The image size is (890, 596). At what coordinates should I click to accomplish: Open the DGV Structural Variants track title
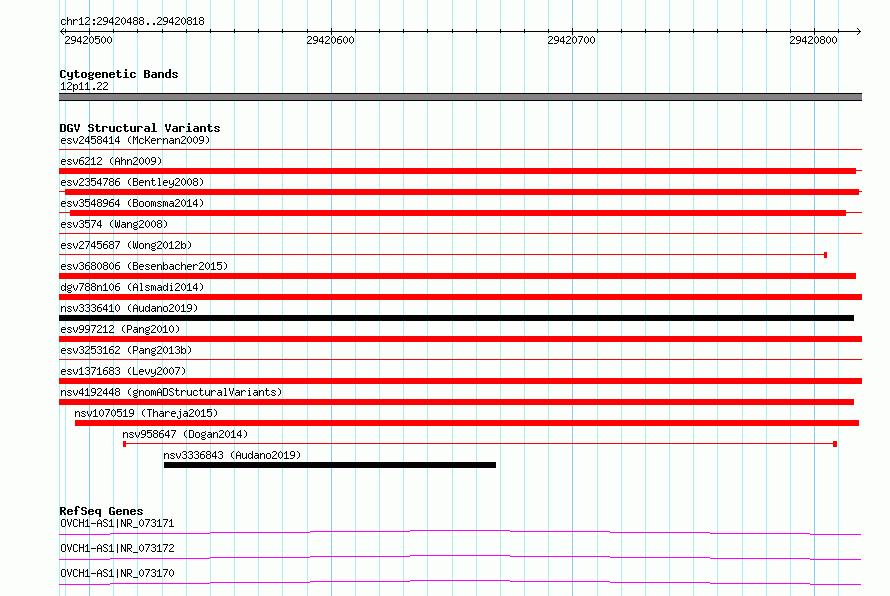pyautogui.click(x=140, y=128)
